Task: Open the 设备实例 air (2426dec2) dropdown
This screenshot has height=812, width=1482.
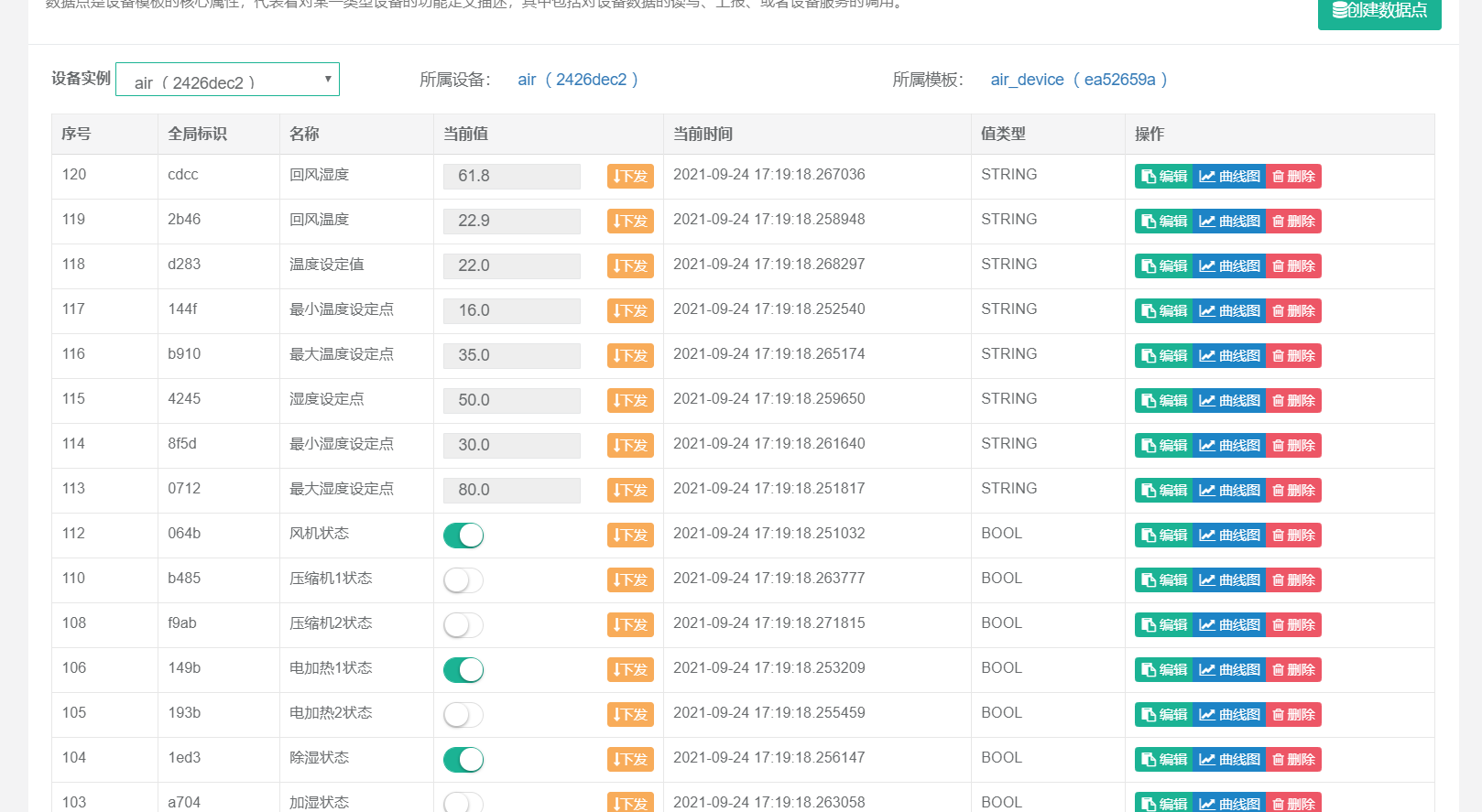Action: [x=227, y=80]
